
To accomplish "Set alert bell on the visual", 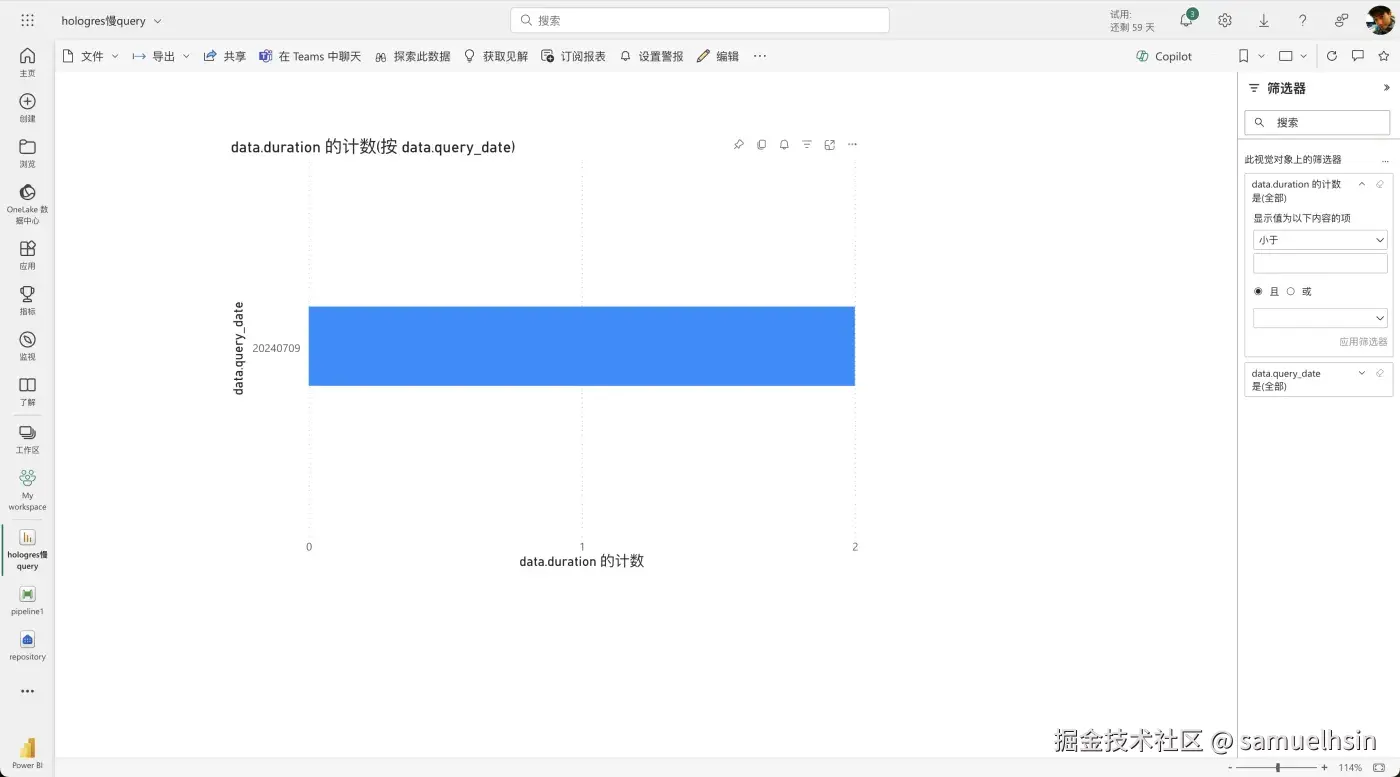I will 784,145.
